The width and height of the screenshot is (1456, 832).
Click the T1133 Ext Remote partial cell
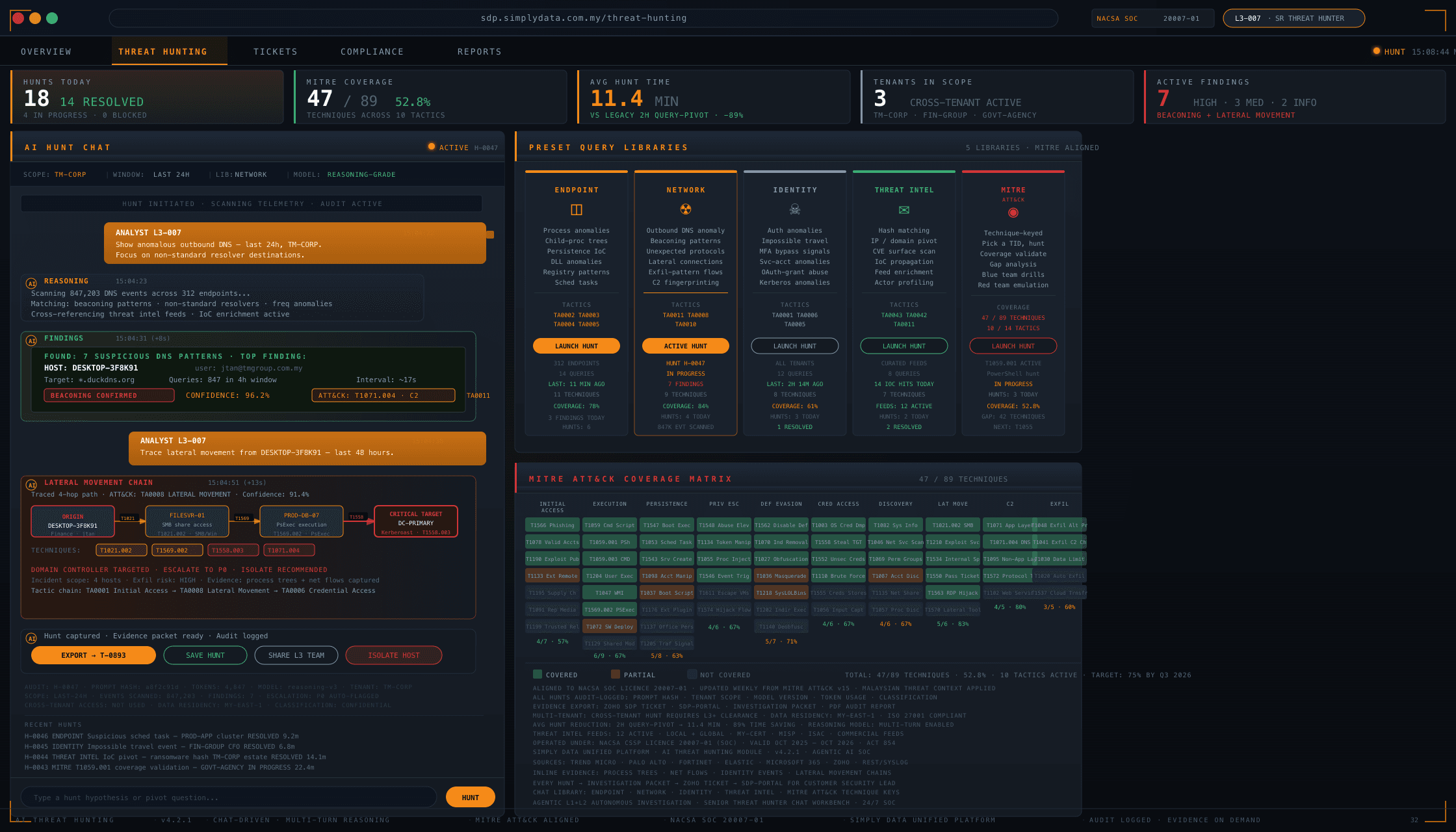(x=552, y=576)
